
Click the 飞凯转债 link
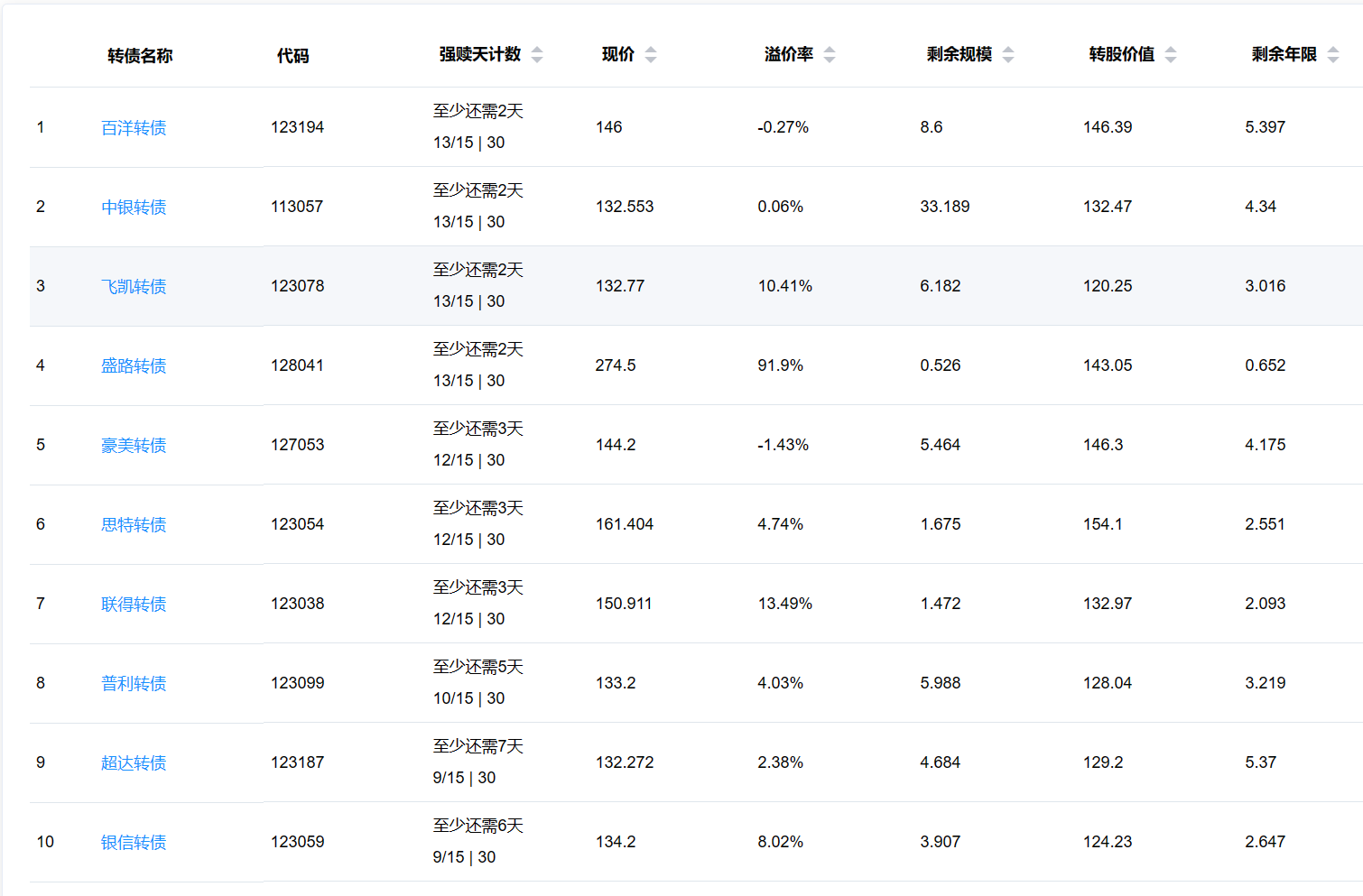(134, 287)
